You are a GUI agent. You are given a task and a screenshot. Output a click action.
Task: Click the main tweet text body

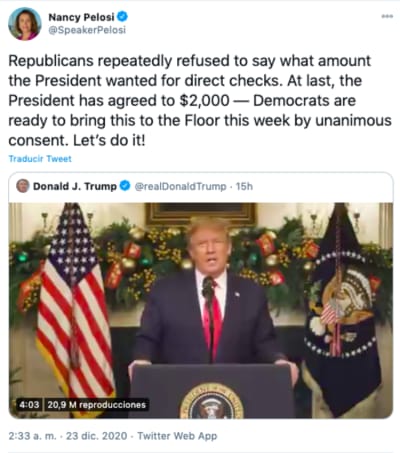[x=200, y=100]
